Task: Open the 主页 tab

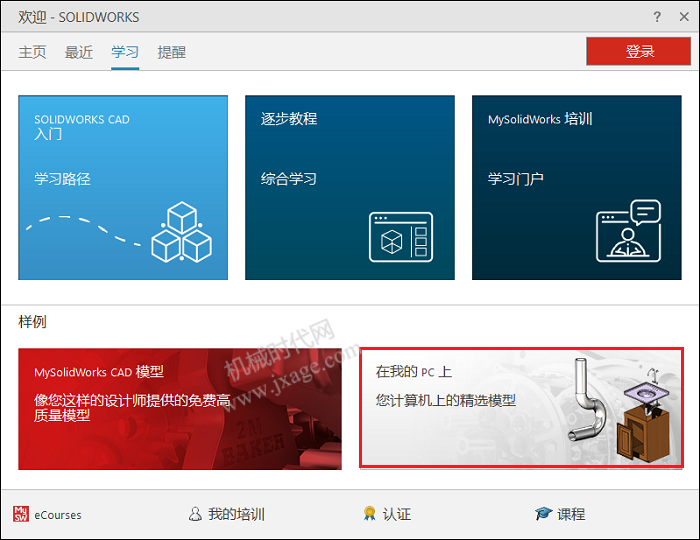Action: pyautogui.click(x=32, y=52)
